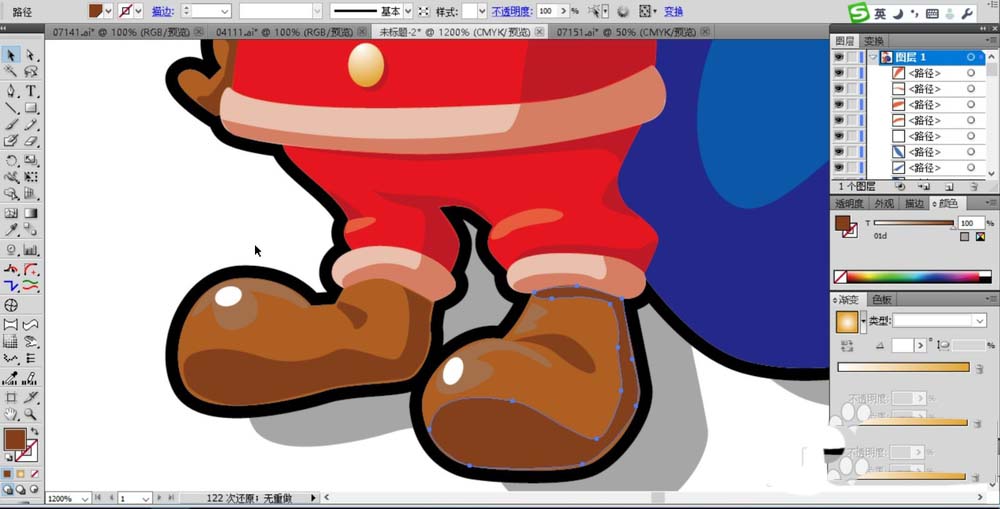Toggle visibility of third <路径> row
Image resolution: width=1000 pixels, height=509 pixels.
839,105
